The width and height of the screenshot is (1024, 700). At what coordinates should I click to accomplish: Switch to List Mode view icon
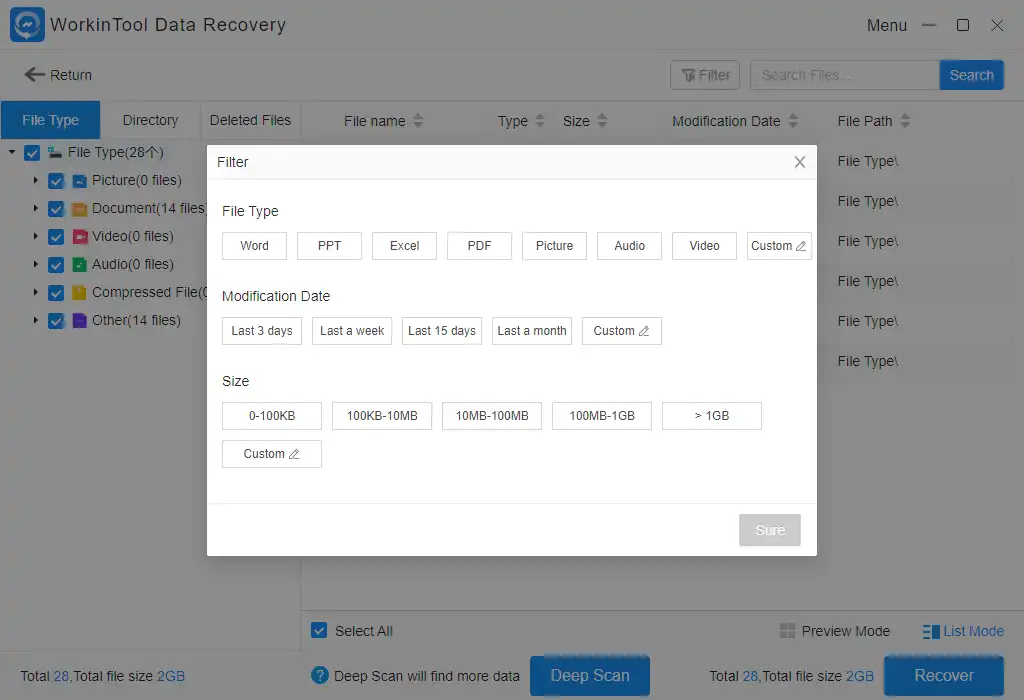931,631
